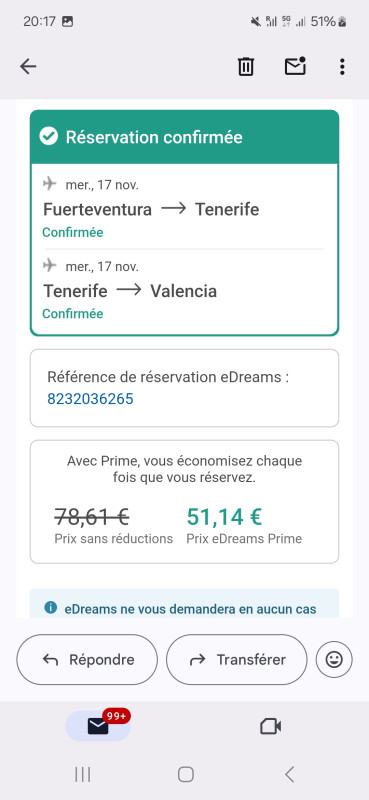Open booking reference 8232036265 link
Image resolution: width=369 pixels, height=800 pixels.
(90, 398)
